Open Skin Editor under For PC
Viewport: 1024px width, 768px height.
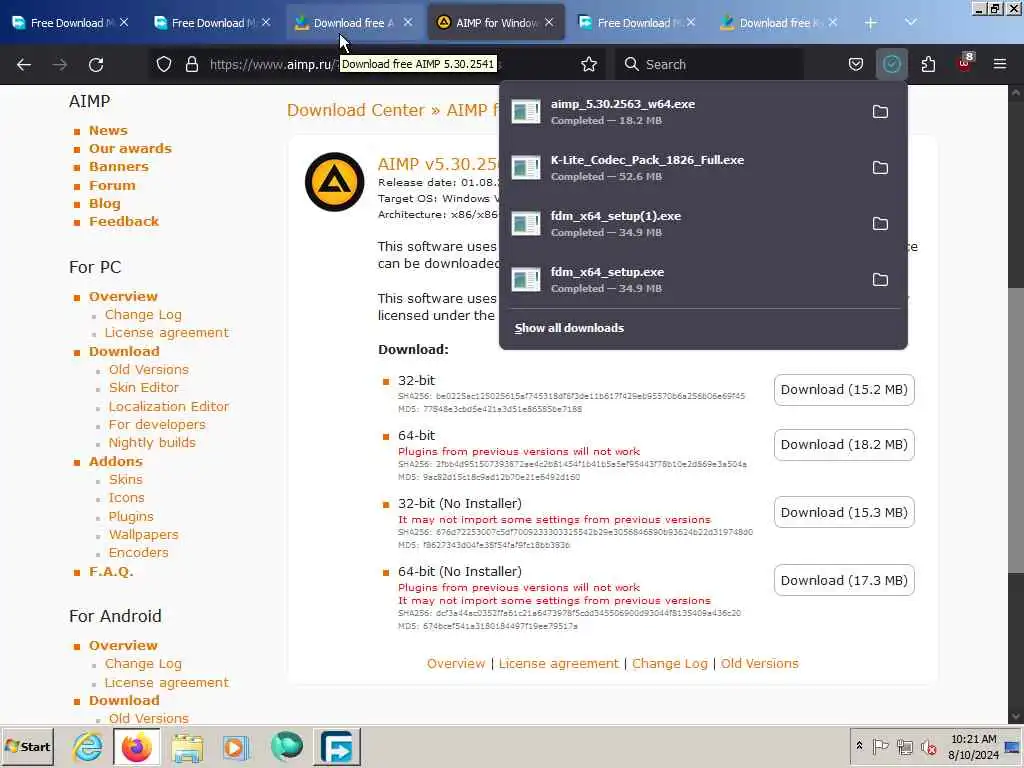point(144,387)
